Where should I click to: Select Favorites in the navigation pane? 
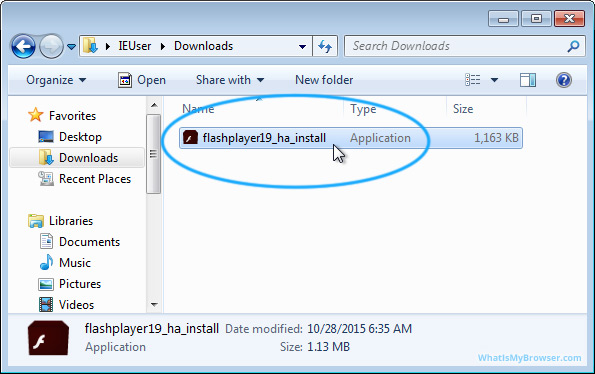(x=72, y=116)
